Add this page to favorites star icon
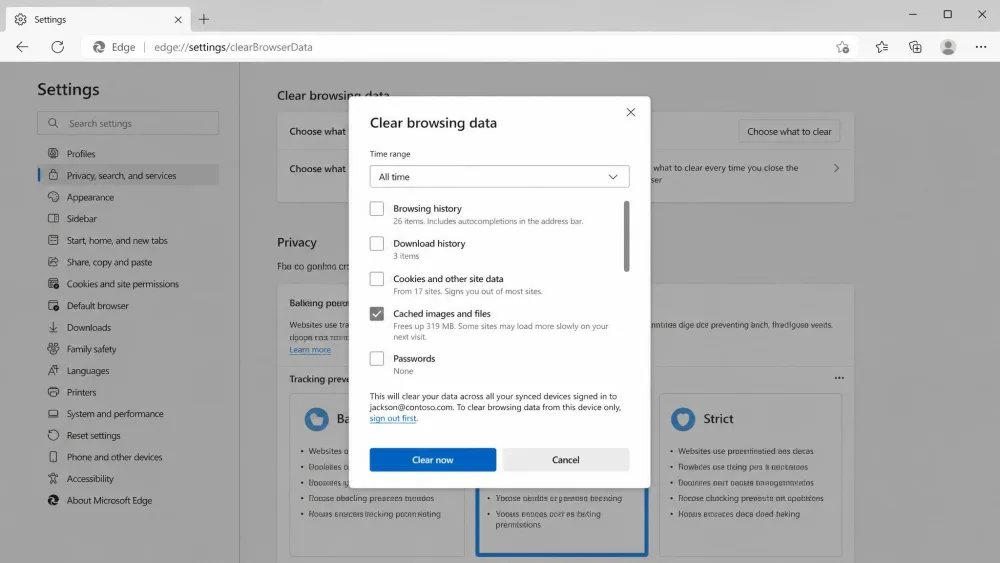This screenshot has width=1000, height=563. (842, 47)
